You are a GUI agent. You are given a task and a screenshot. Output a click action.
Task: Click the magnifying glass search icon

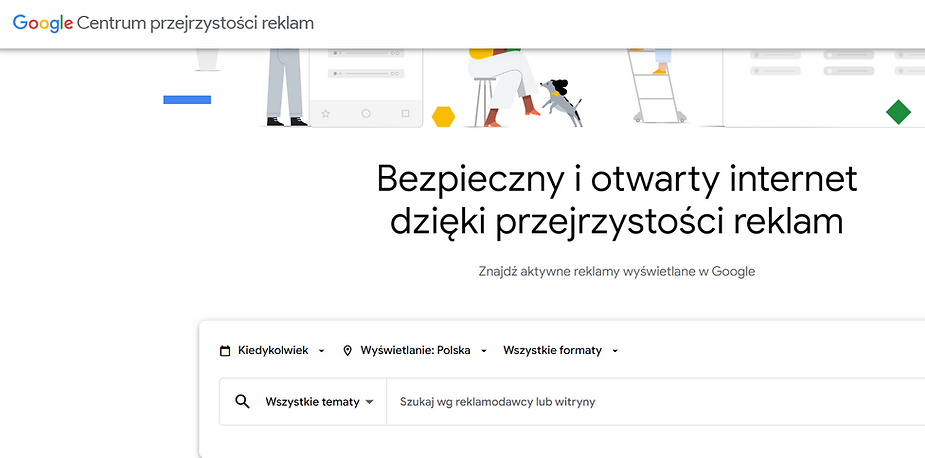click(x=242, y=402)
